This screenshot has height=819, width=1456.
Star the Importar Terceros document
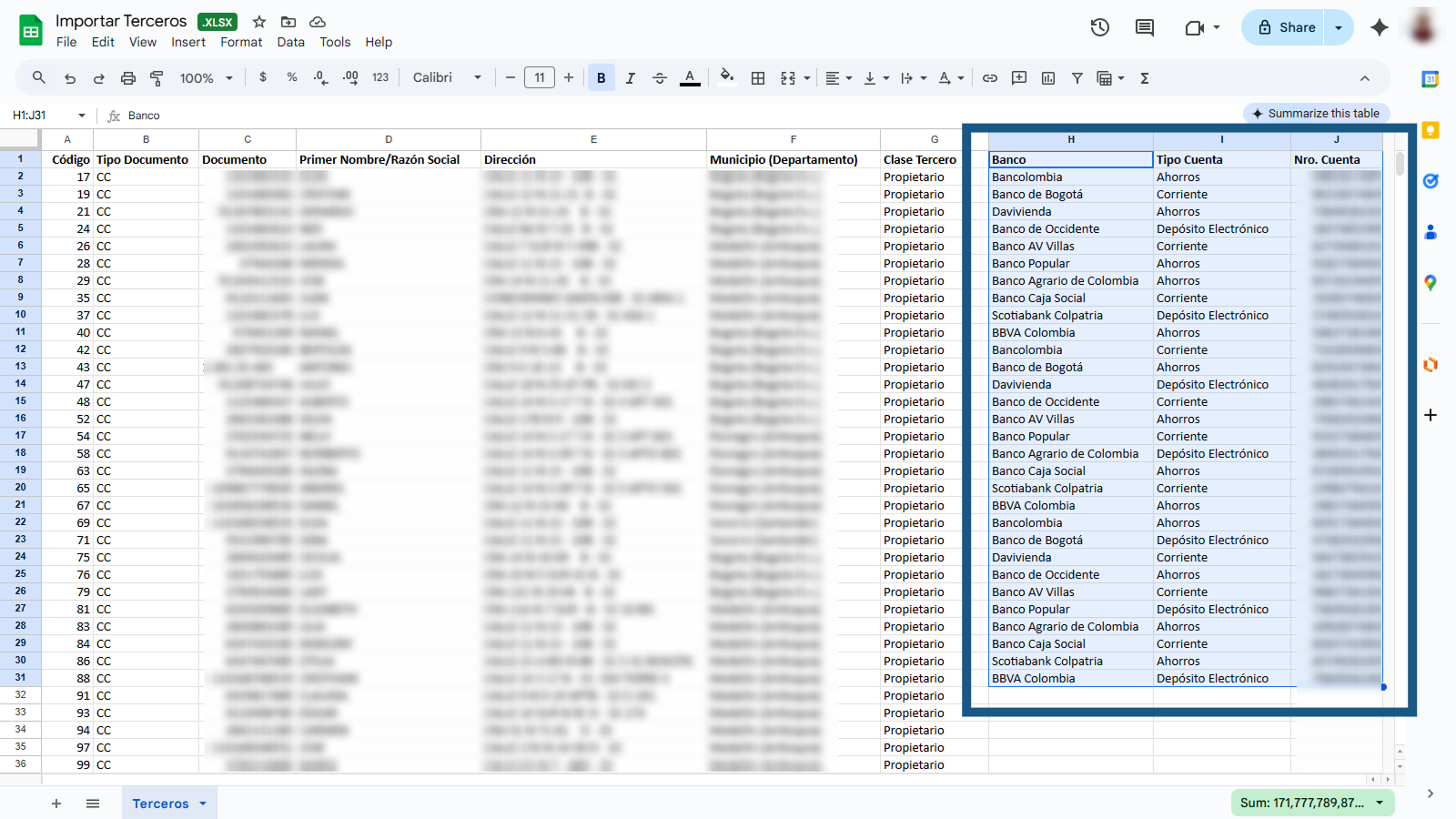pyautogui.click(x=259, y=22)
